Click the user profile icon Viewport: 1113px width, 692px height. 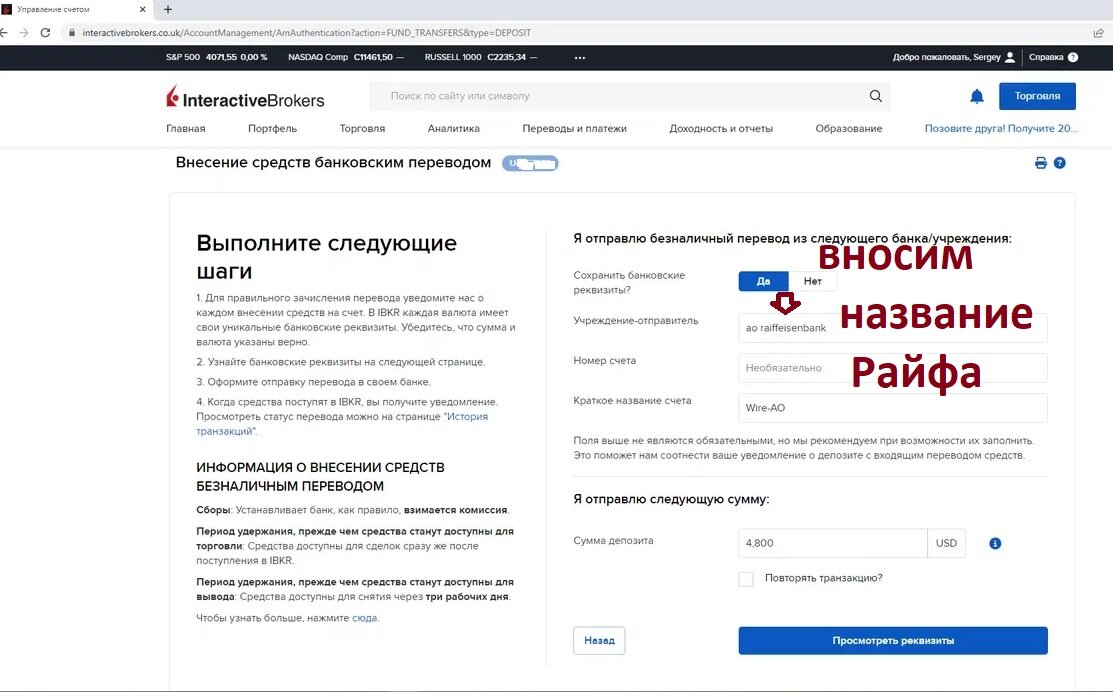click(x=1010, y=57)
